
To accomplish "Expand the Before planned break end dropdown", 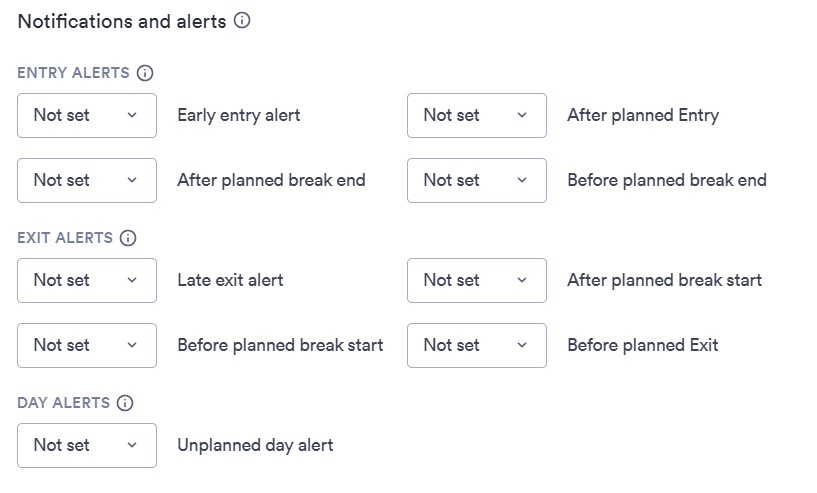I will (477, 180).
